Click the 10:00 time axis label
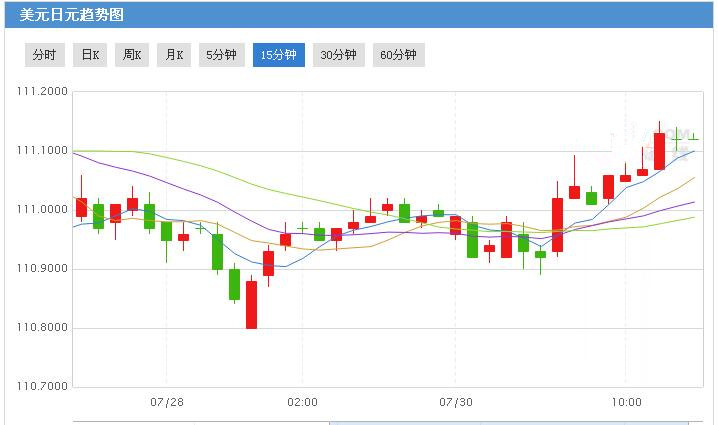 pyautogui.click(x=626, y=402)
